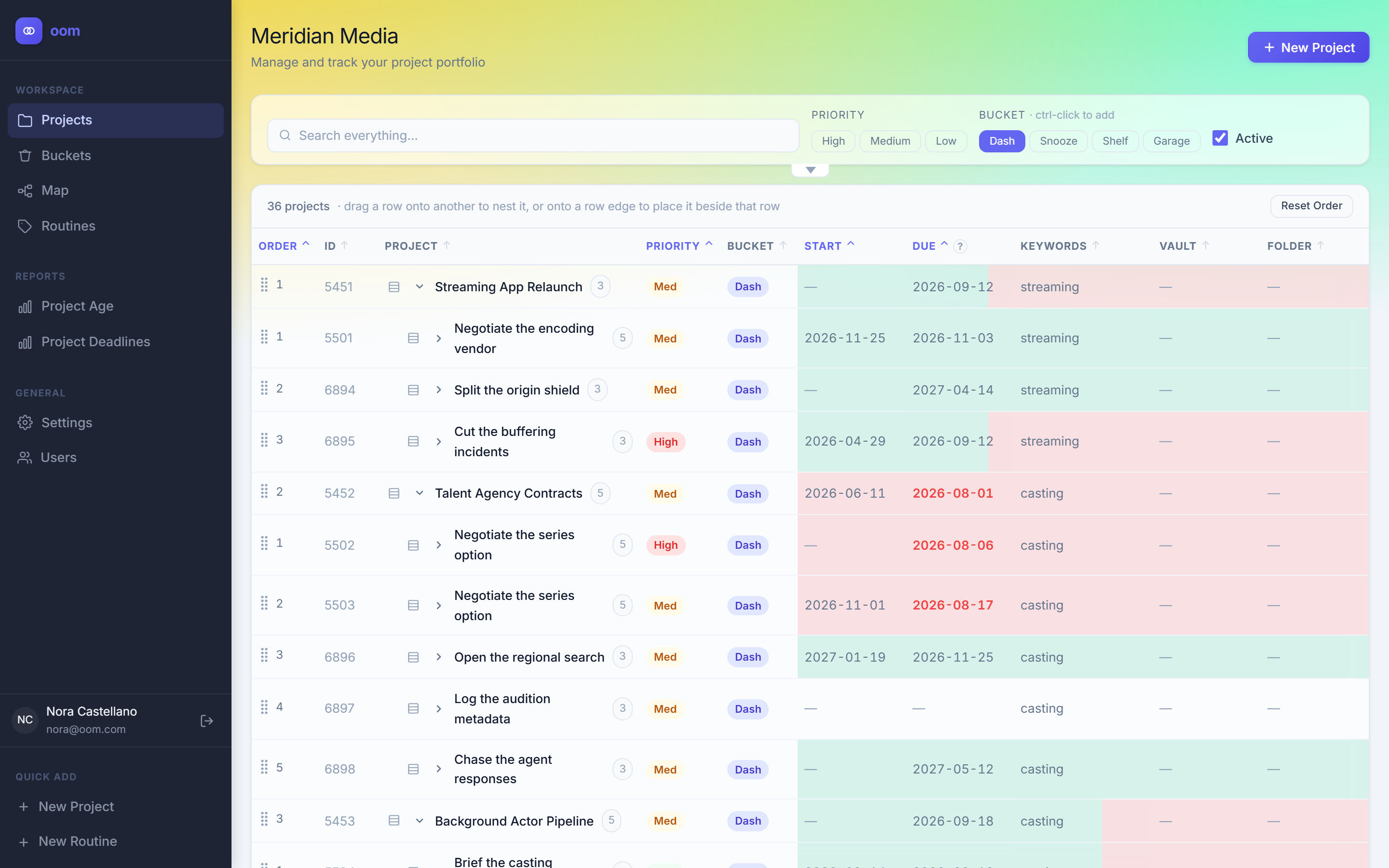
Task: Click the search magnifier icon
Action: [x=285, y=136]
